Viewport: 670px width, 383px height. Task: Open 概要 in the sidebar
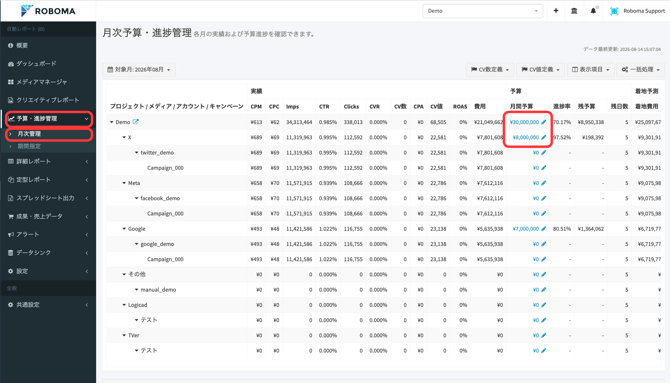point(48,45)
